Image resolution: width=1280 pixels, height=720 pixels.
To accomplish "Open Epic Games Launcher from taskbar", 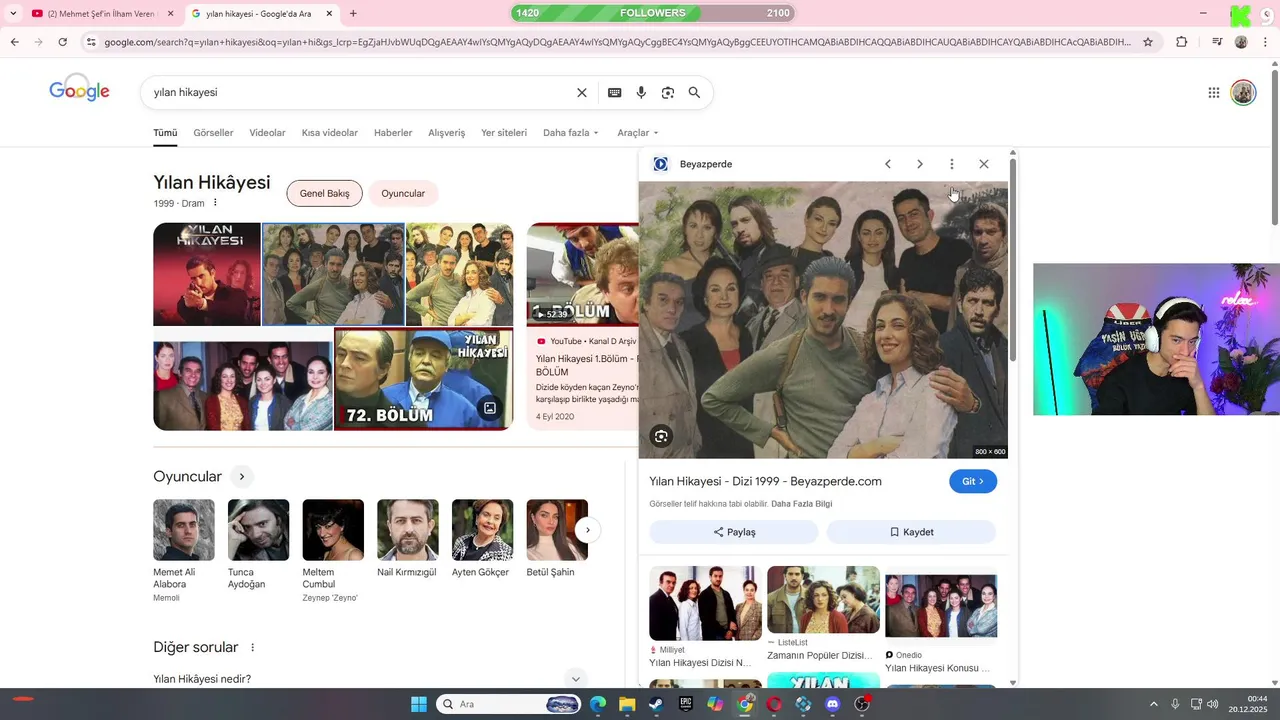I will click(x=686, y=704).
